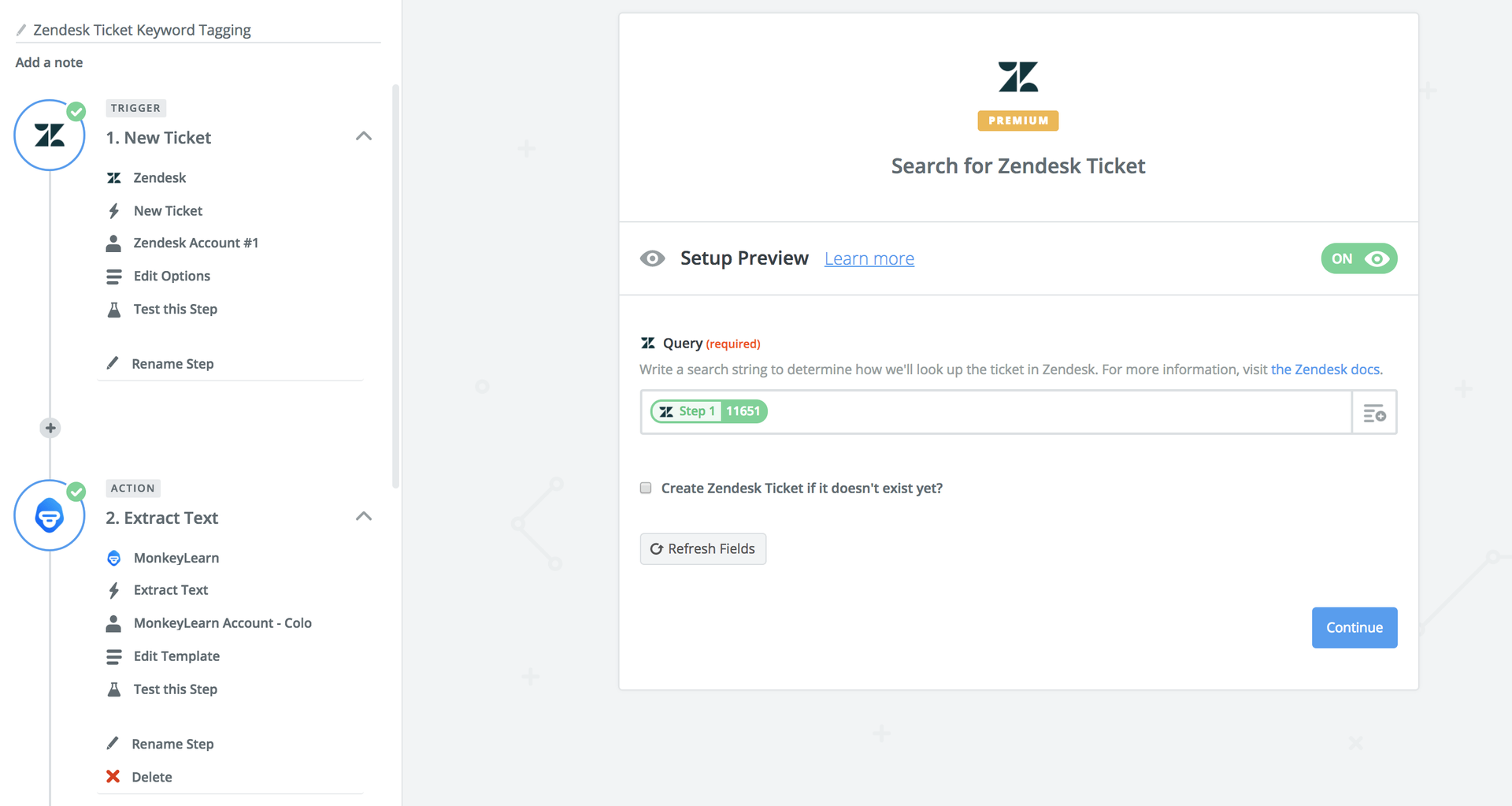Image resolution: width=1512 pixels, height=806 pixels.
Task: Click the pencil icon beside Zap title
Action: [21, 30]
